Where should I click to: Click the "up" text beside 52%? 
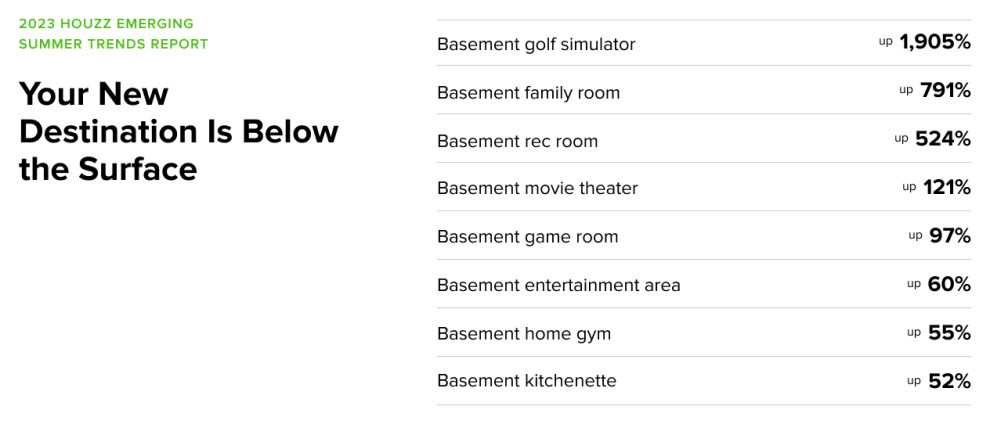[913, 380]
